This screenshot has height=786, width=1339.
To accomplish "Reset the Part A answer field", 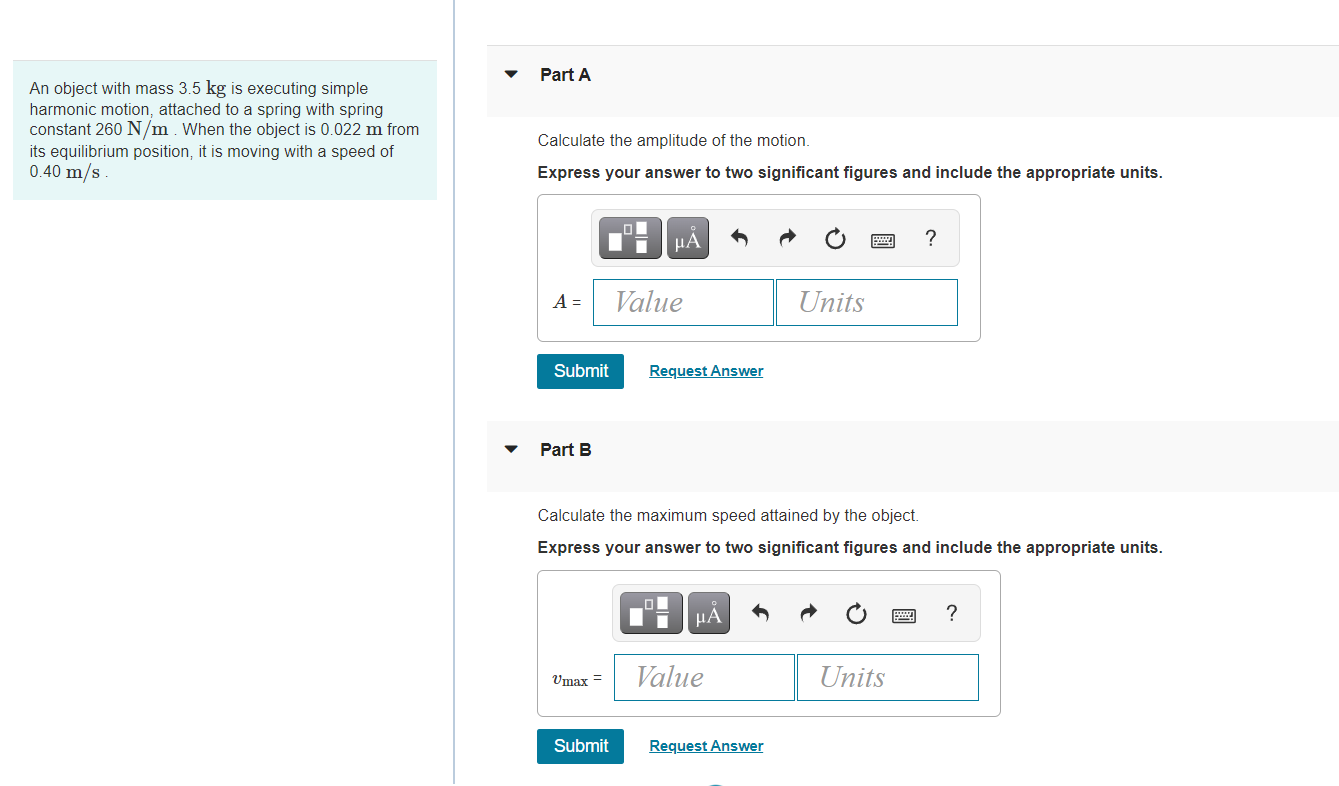I will click(x=835, y=238).
